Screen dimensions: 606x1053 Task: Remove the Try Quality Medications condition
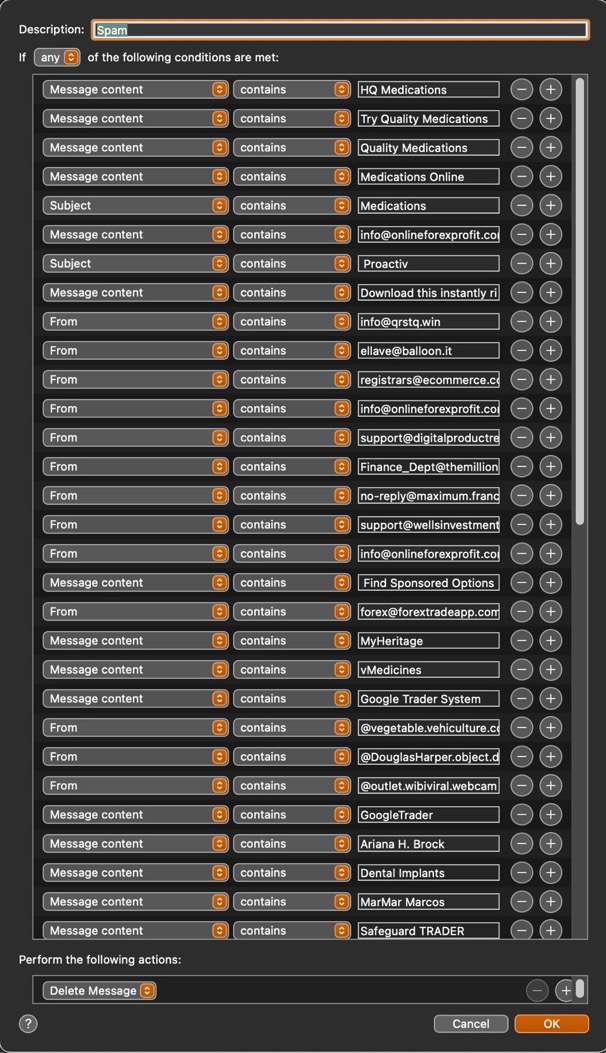(x=521, y=118)
